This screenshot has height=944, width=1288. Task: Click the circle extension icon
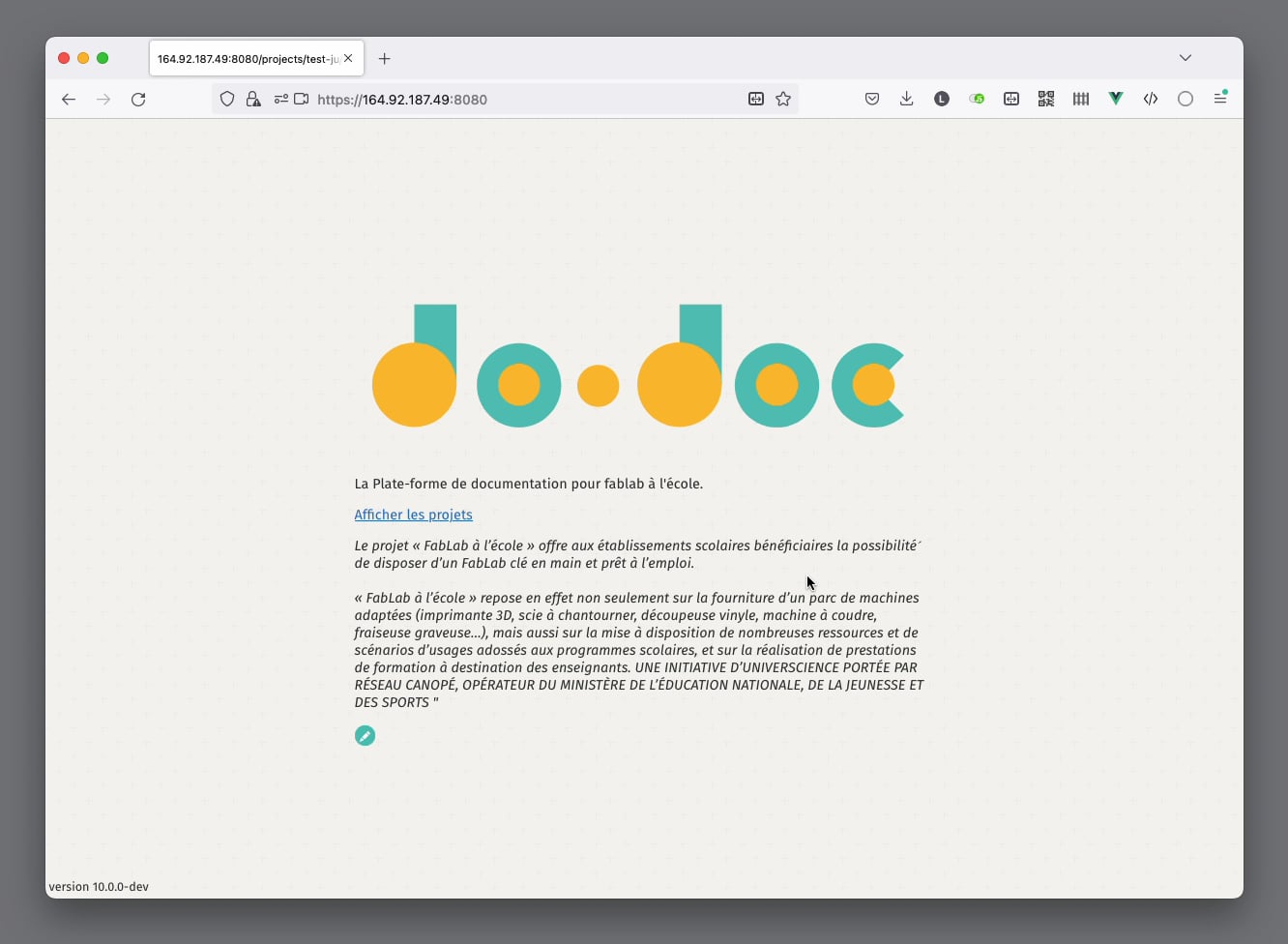click(1186, 99)
